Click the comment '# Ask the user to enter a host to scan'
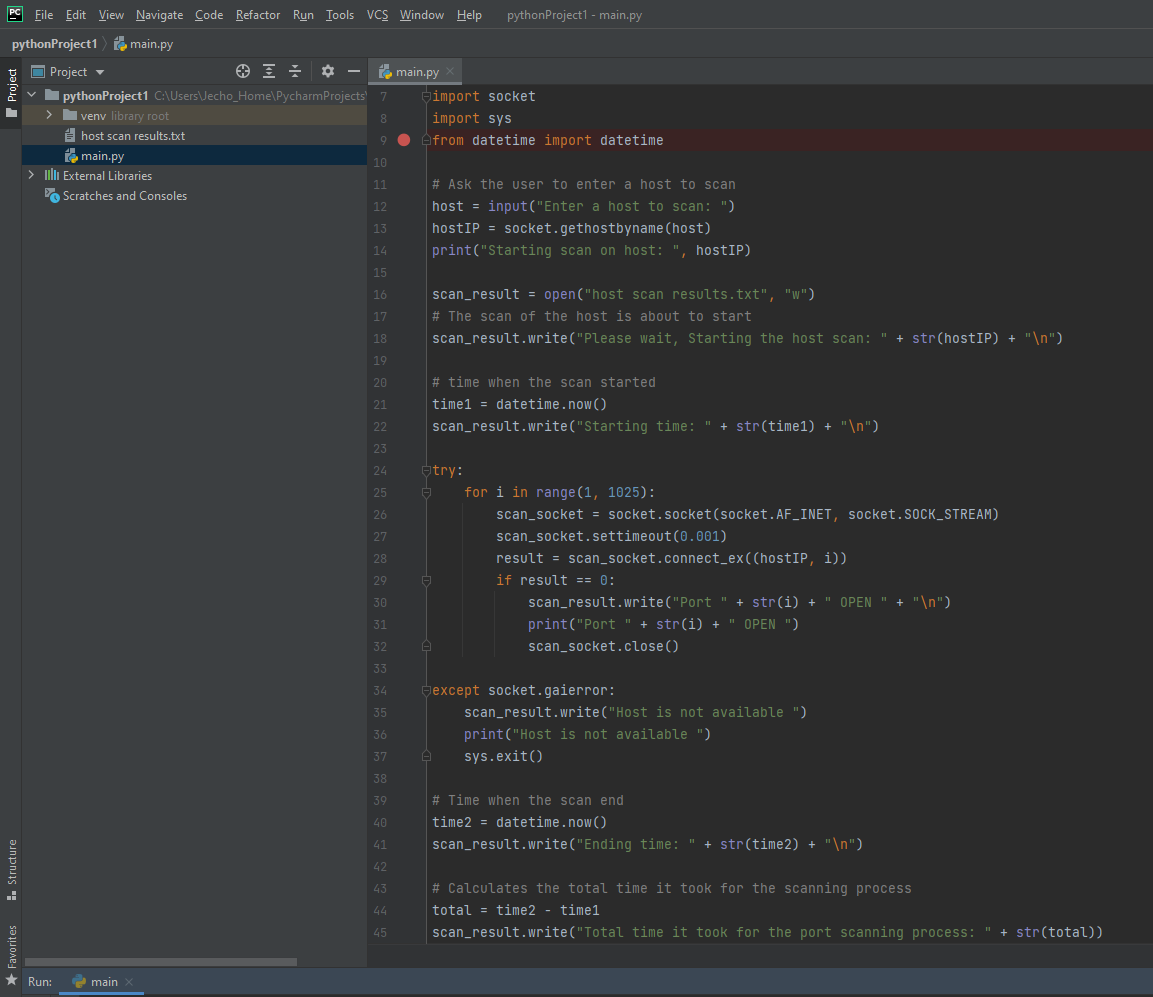 pyautogui.click(x=584, y=185)
